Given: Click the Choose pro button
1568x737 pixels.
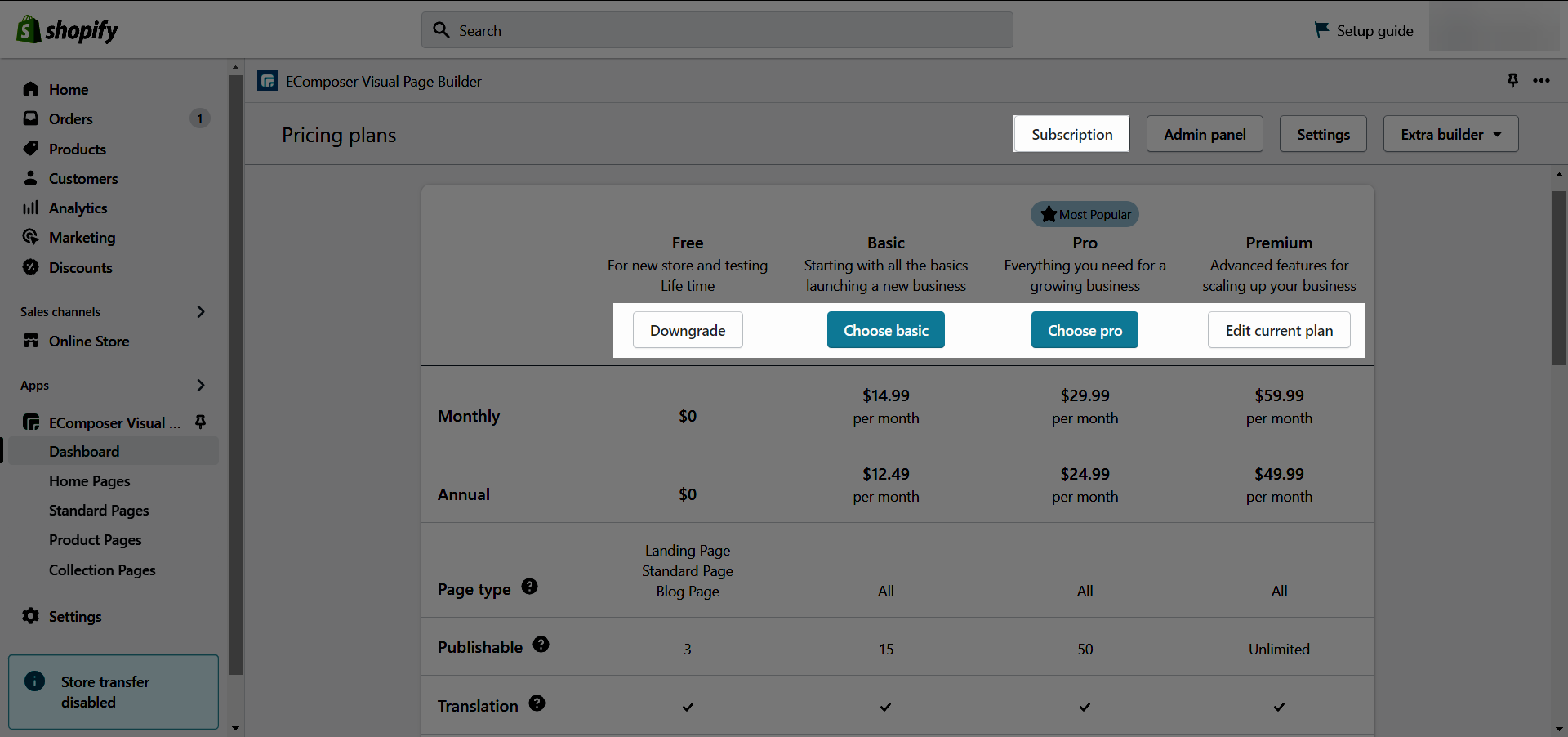Looking at the screenshot, I should (x=1085, y=330).
